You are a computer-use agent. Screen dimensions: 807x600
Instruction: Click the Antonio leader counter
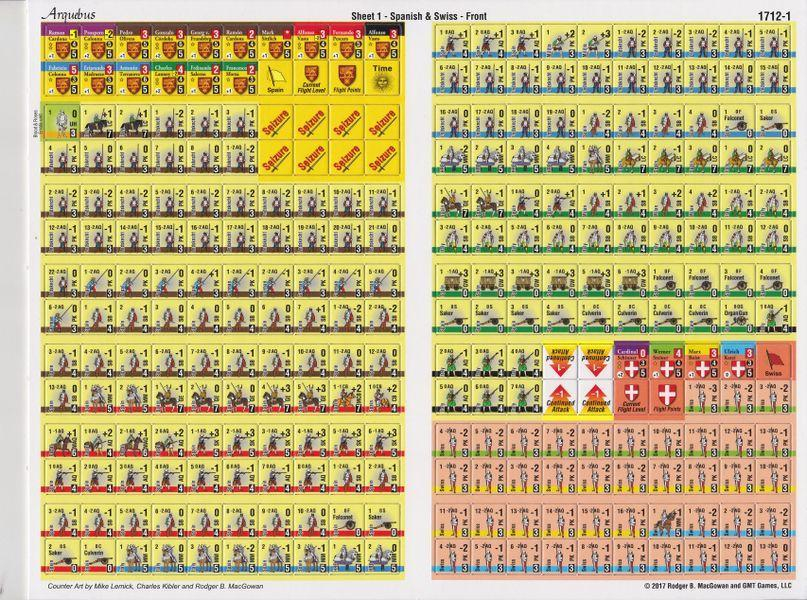click(x=133, y=79)
